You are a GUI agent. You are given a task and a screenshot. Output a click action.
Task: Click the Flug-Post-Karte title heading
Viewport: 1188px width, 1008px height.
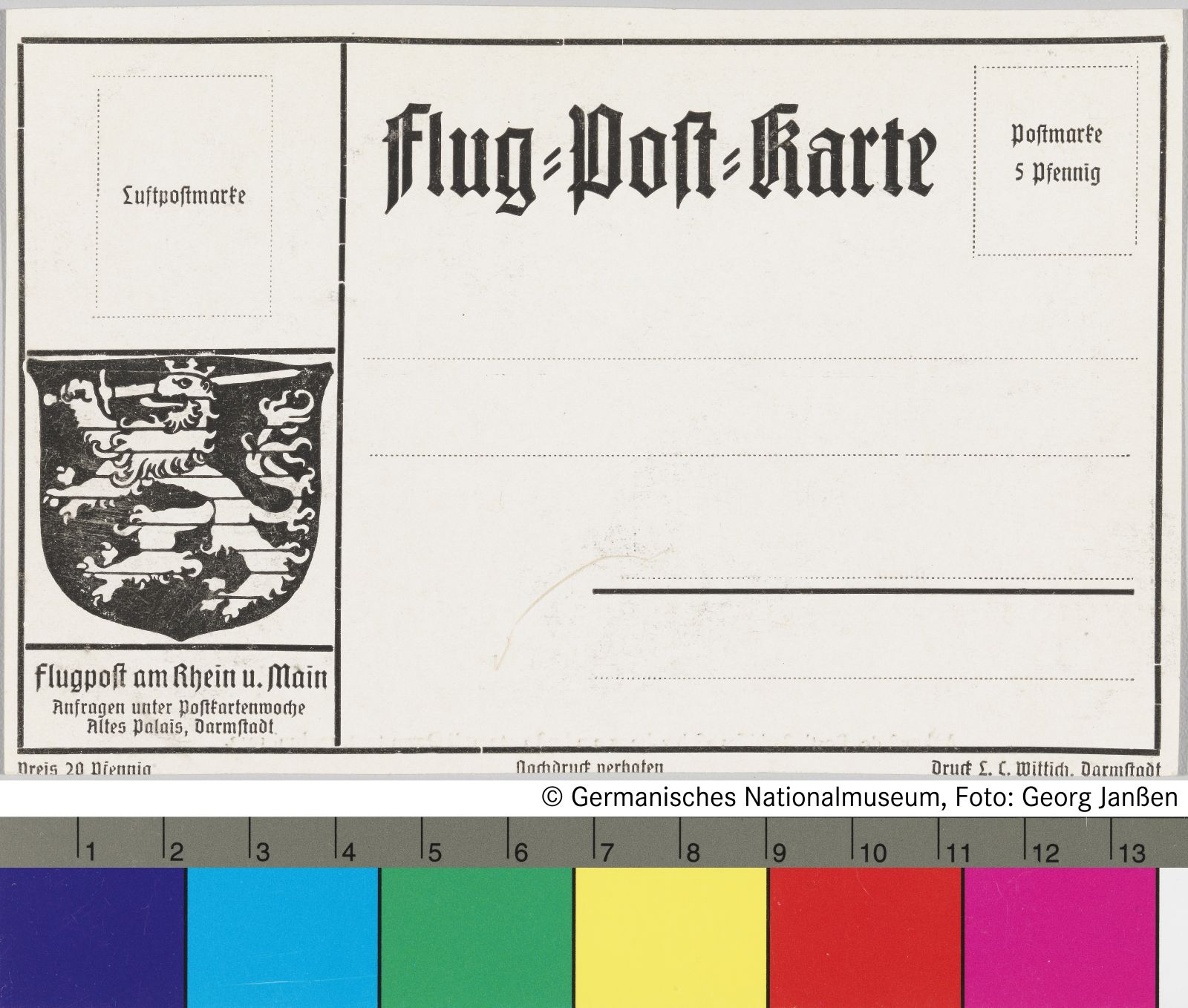click(x=659, y=159)
